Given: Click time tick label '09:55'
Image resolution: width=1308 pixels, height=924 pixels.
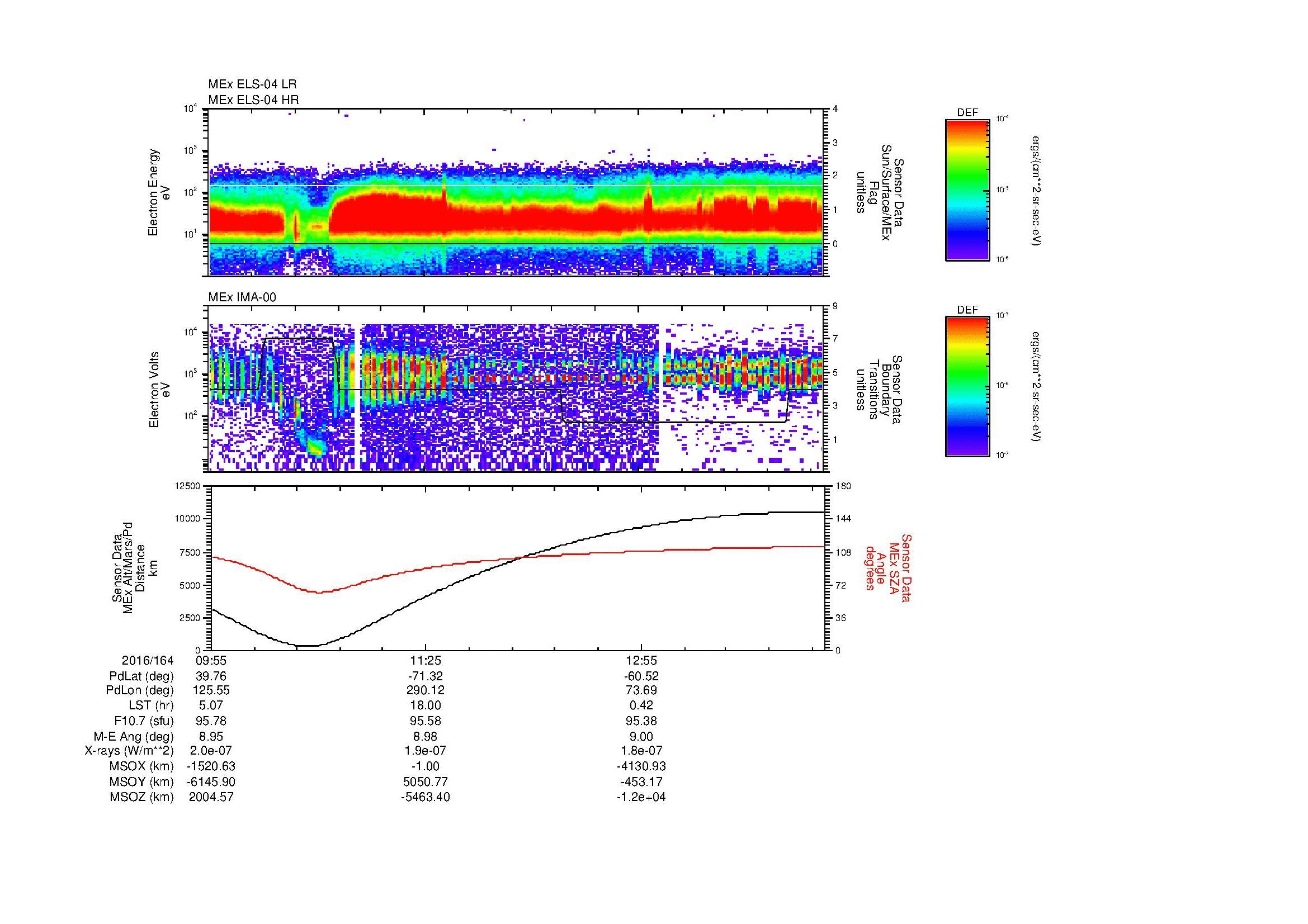Looking at the screenshot, I should tap(211, 660).
